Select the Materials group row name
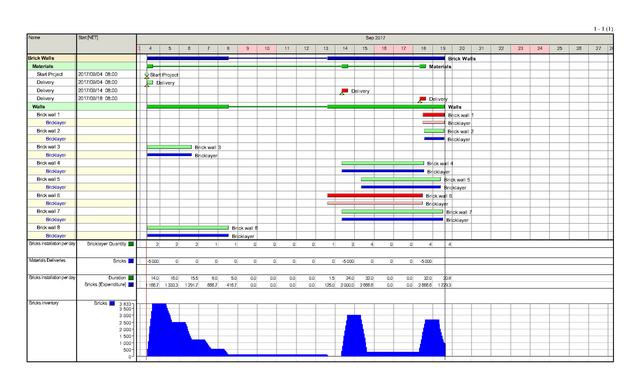This screenshot has height=389, width=640. 42,66
